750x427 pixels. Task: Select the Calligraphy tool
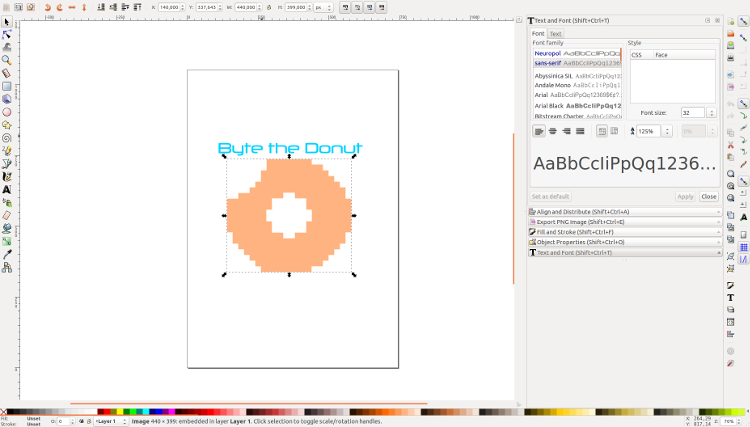[x=7, y=176]
